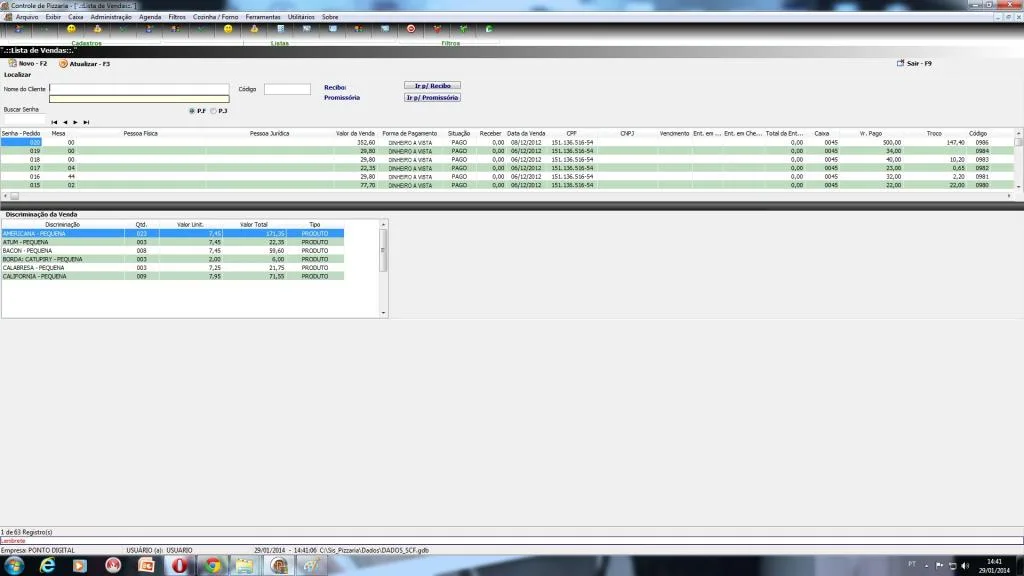Go to last record navigation arrow
The width and height of the screenshot is (1024, 576).
(86, 122)
